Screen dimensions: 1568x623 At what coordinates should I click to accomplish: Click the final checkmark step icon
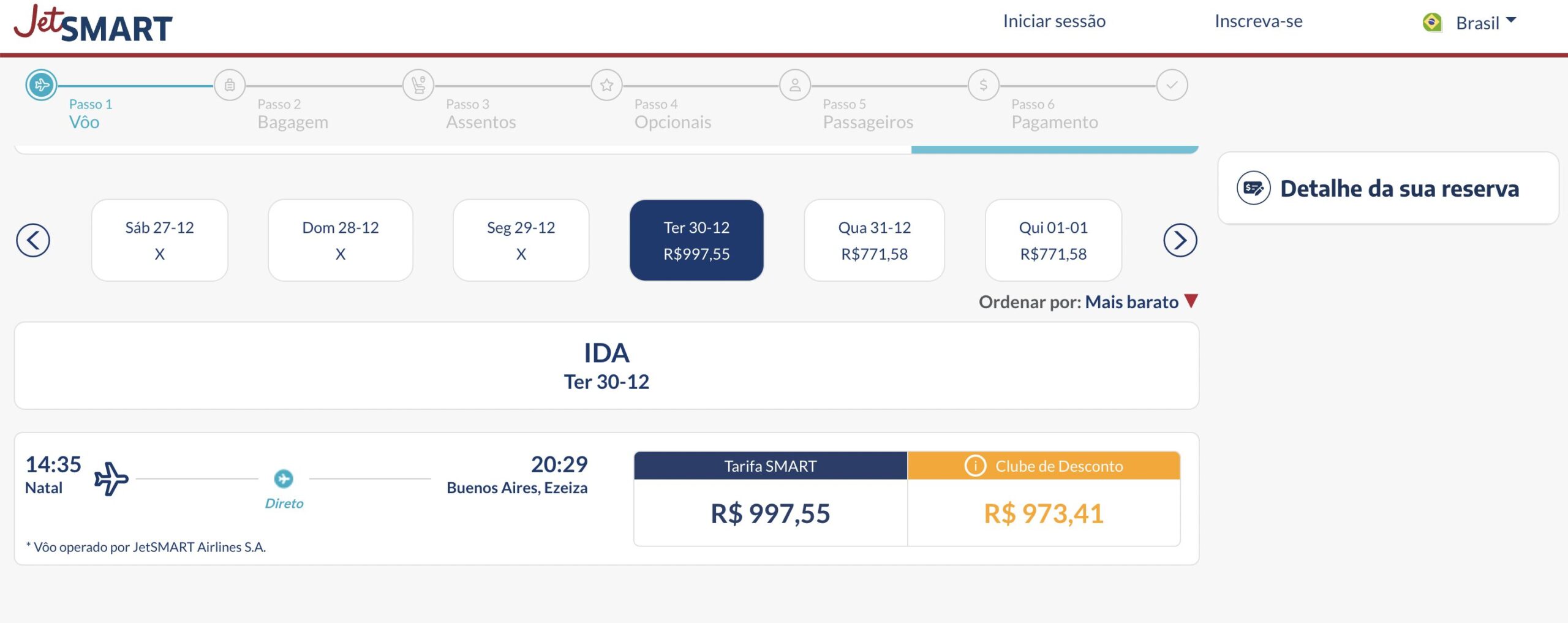(1172, 85)
